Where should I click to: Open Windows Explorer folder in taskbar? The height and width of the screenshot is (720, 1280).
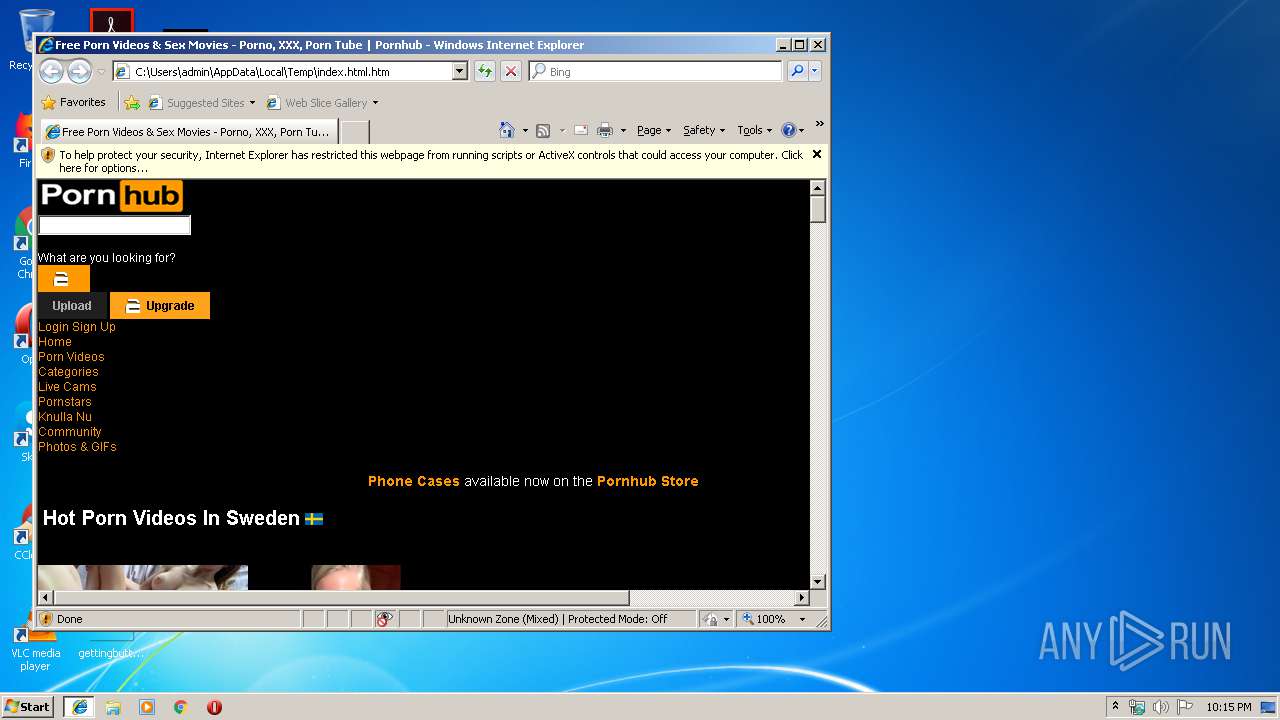113,707
